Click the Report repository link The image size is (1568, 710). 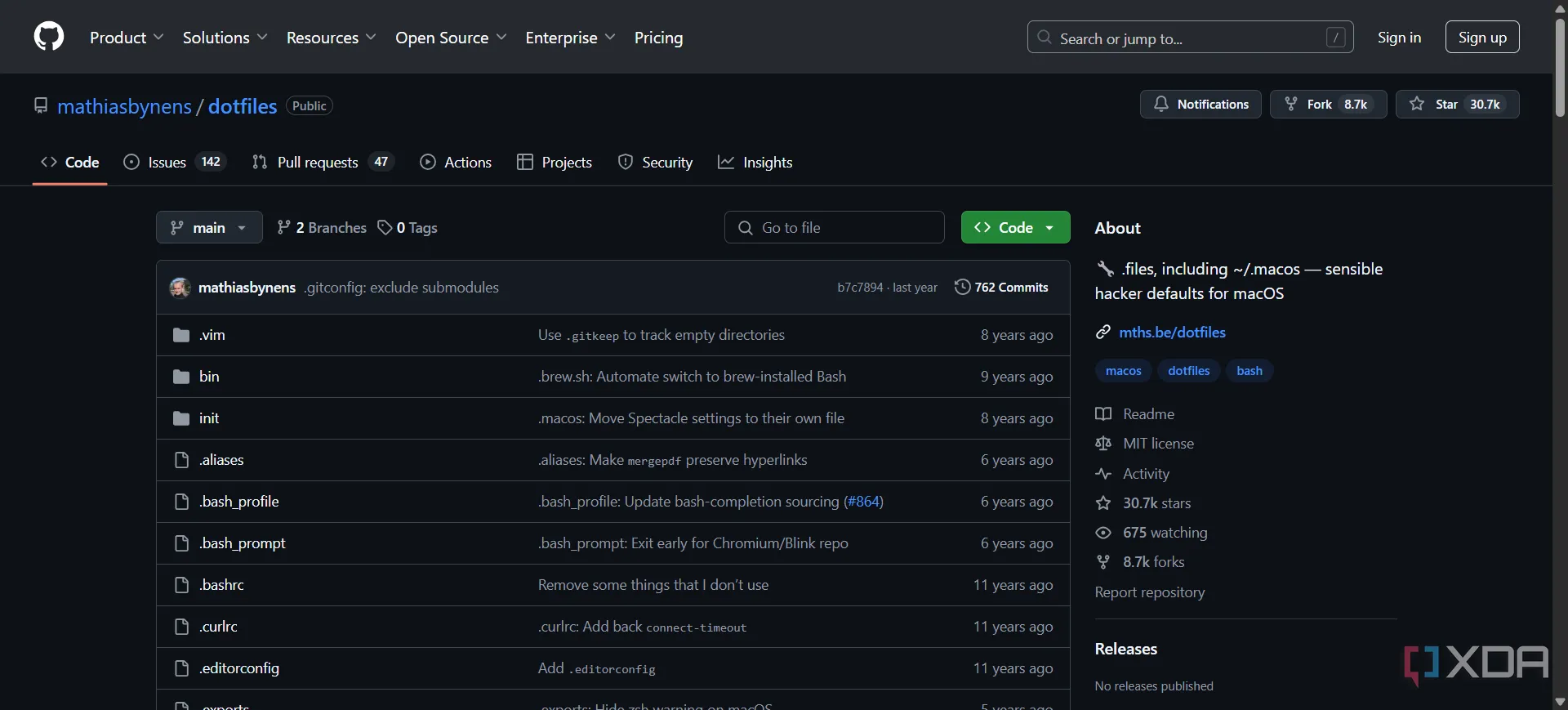[1150, 592]
